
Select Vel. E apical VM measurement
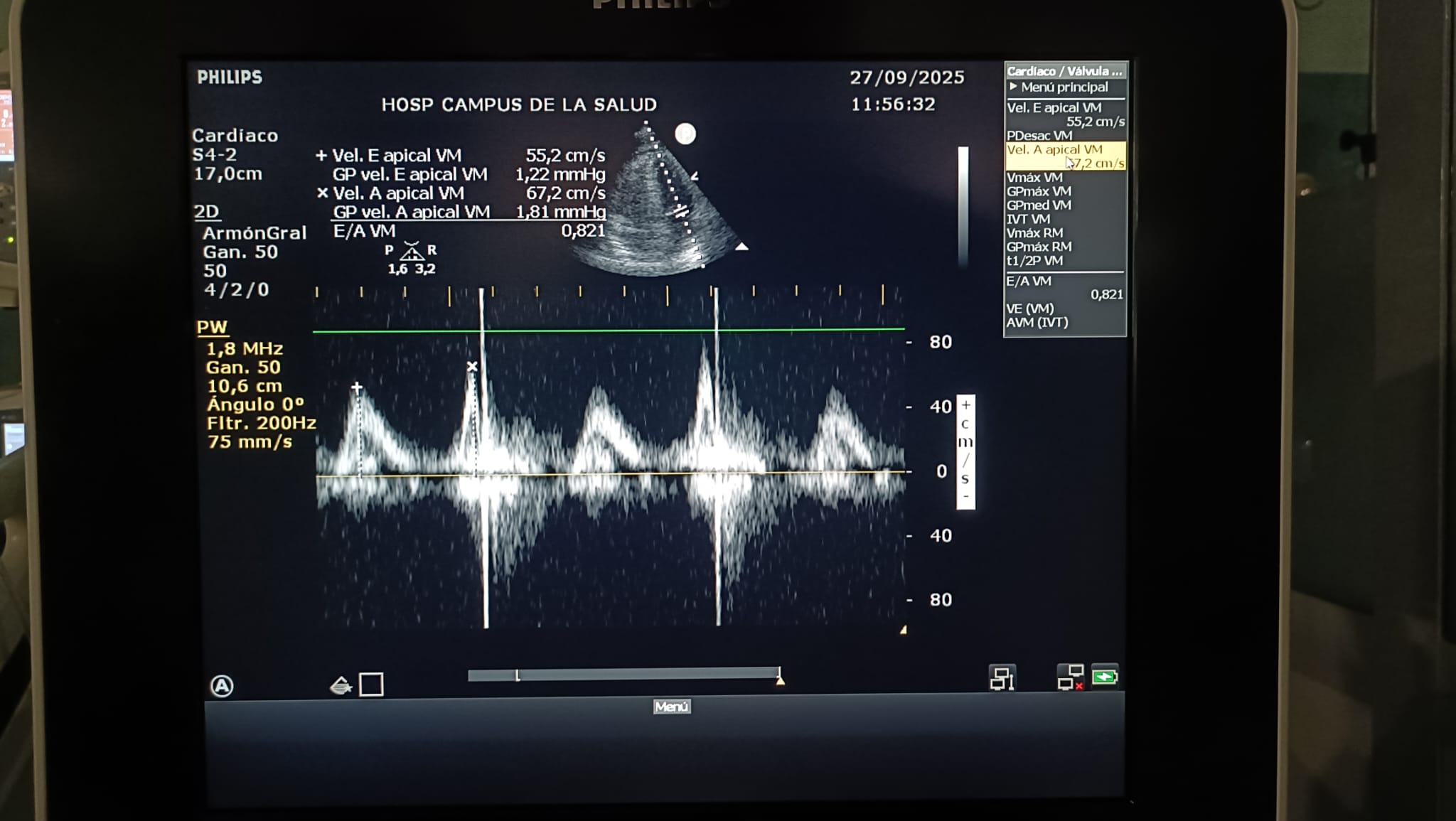click(x=1054, y=108)
